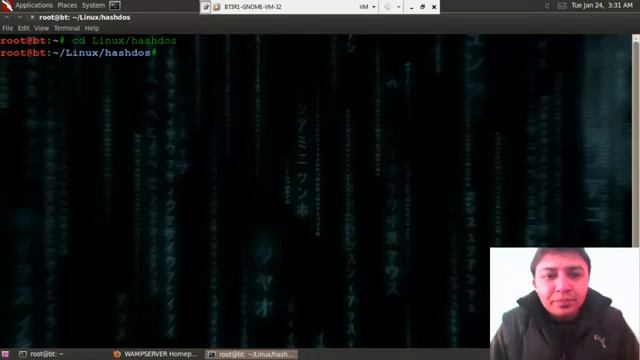Screen dimensions: 640x360
Task: Click the Firefox icon on WAMPSERVER taskbar entry
Action: [x=117, y=354]
